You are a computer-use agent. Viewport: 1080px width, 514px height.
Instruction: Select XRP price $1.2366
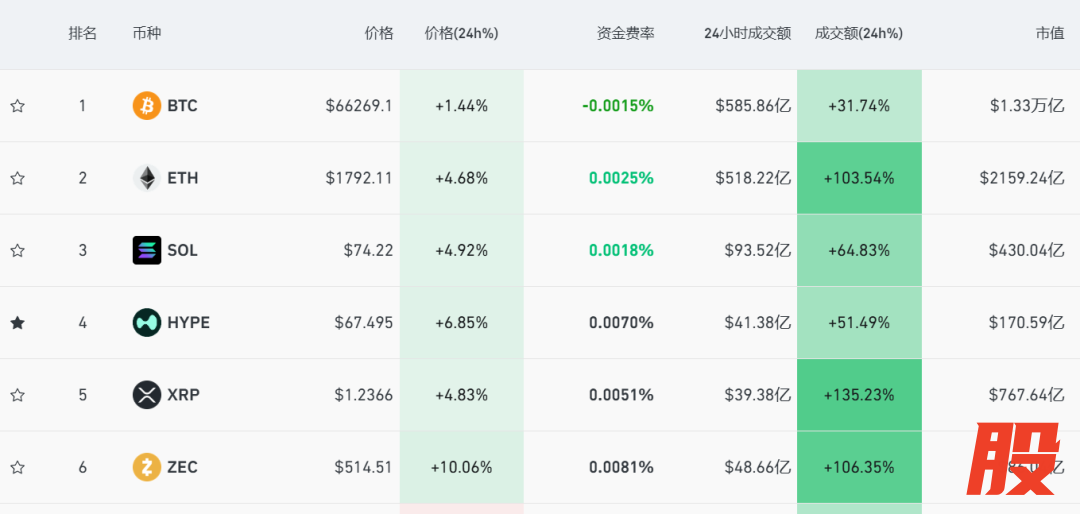pyautogui.click(x=364, y=395)
